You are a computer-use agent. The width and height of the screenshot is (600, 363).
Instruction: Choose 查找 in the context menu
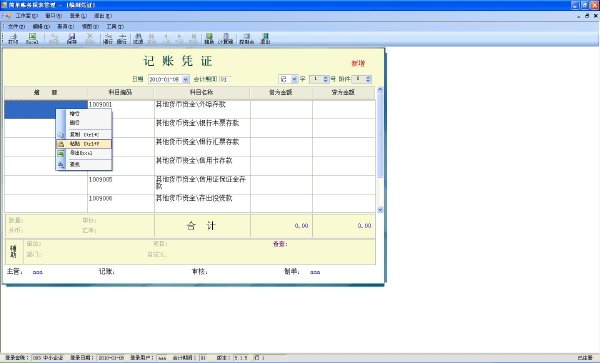tap(84, 164)
